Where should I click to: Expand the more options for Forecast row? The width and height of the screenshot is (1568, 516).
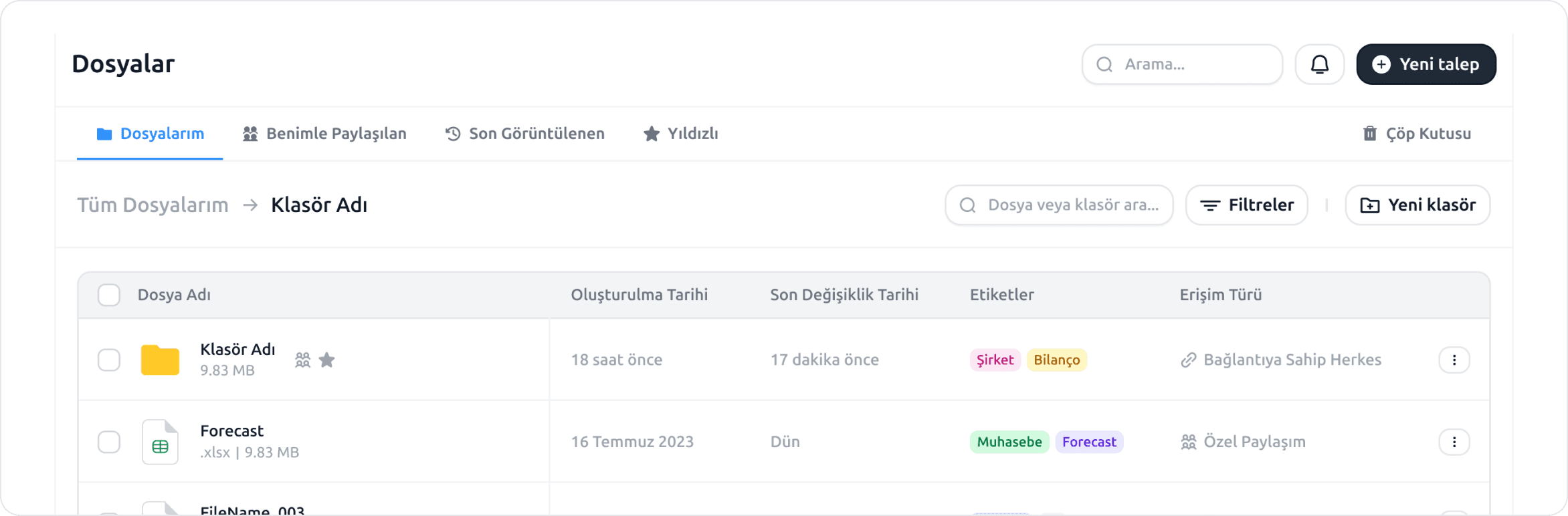coord(1454,442)
